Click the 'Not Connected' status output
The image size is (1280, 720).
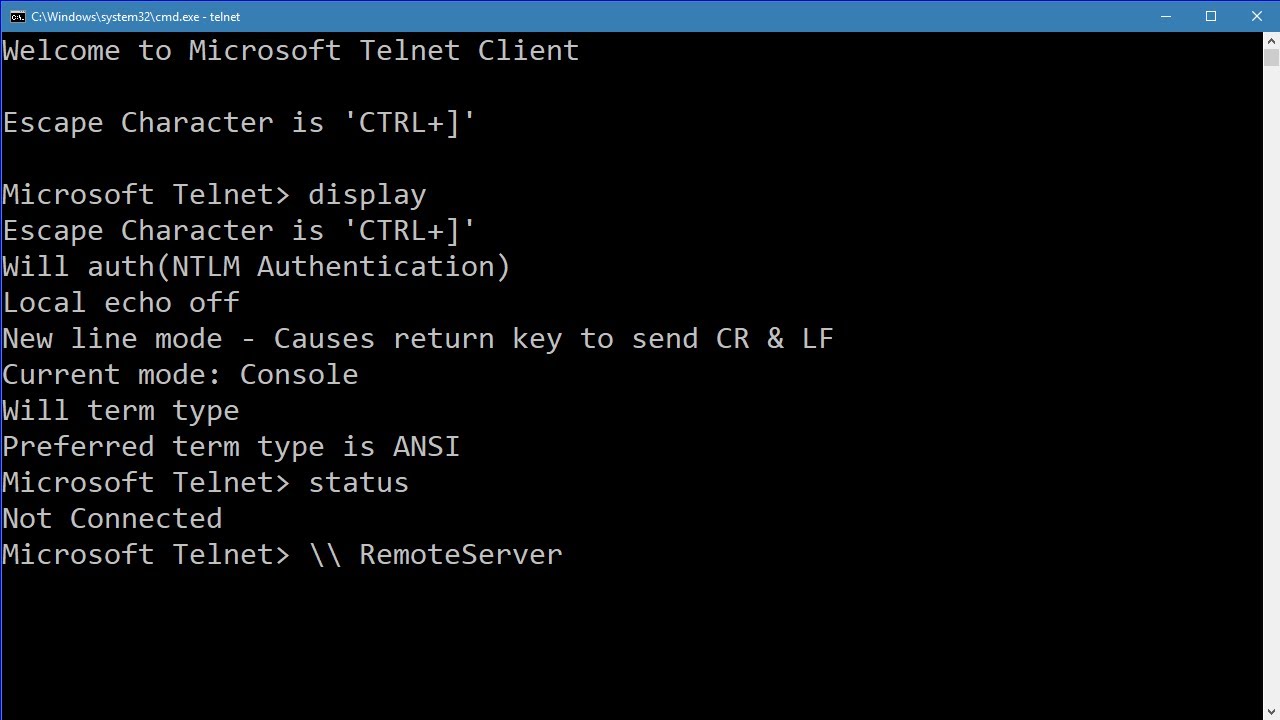[x=112, y=519]
